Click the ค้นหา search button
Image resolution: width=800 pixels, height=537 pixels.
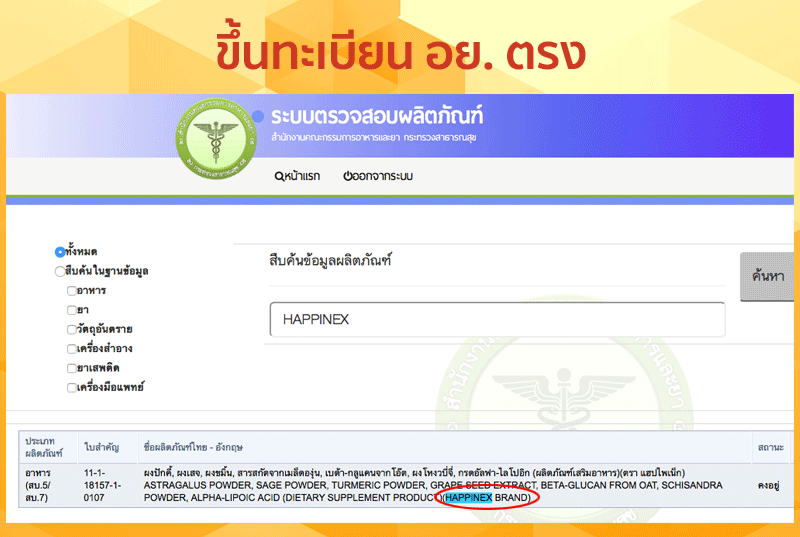pos(767,276)
